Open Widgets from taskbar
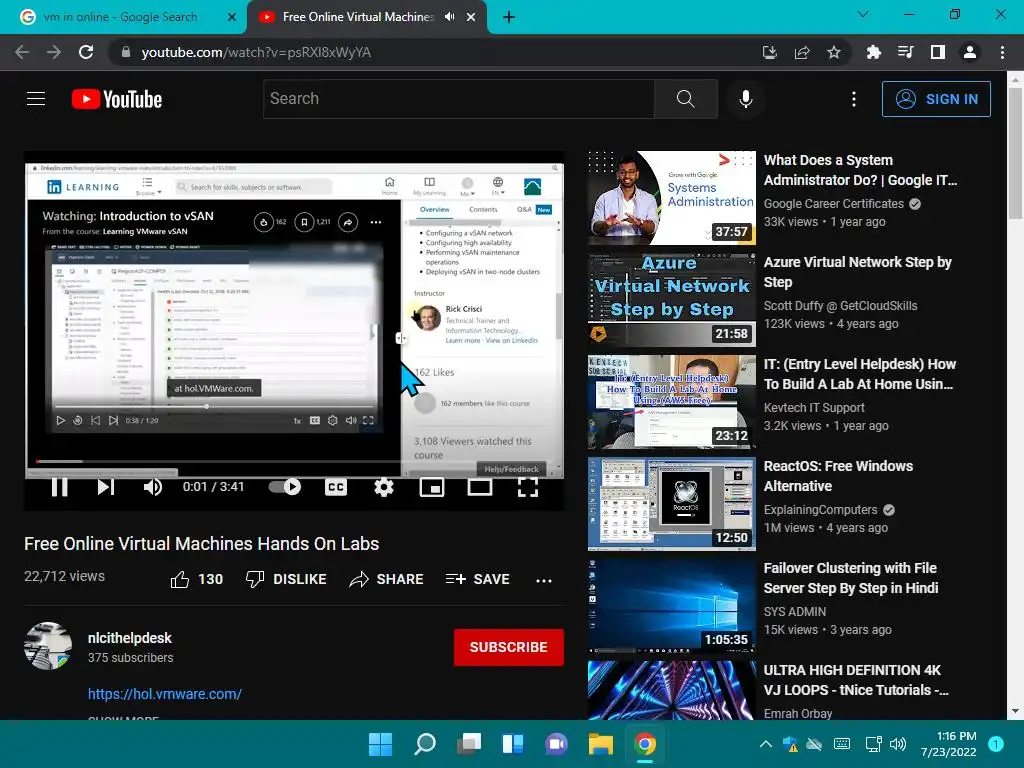 [513, 744]
